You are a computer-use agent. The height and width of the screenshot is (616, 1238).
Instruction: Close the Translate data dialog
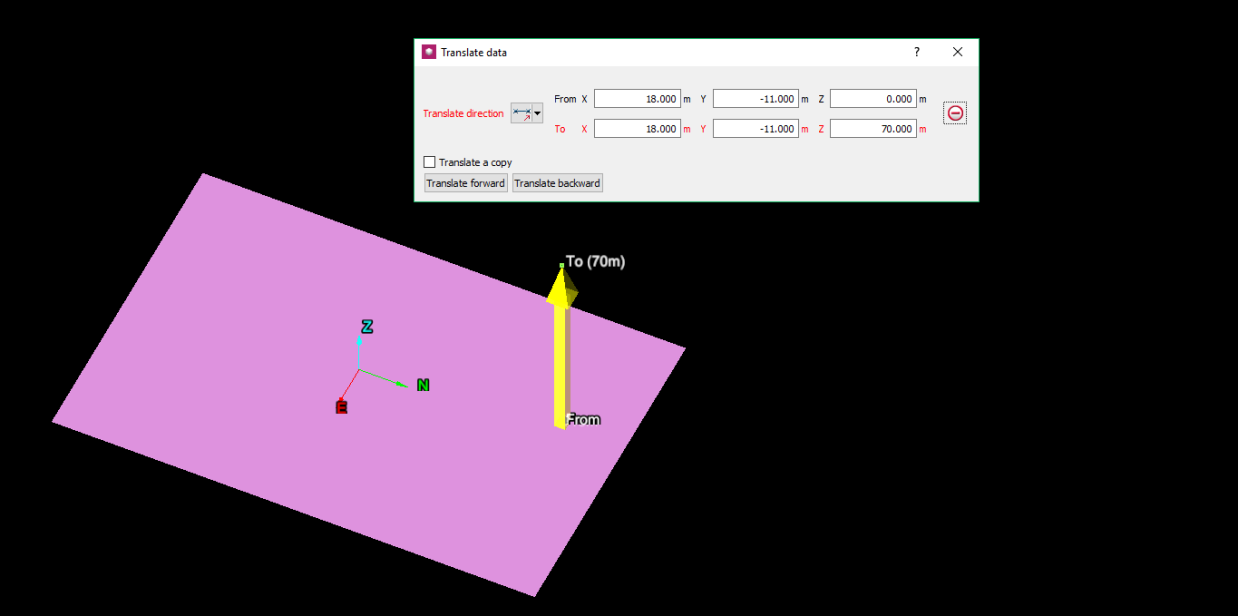click(957, 52)
